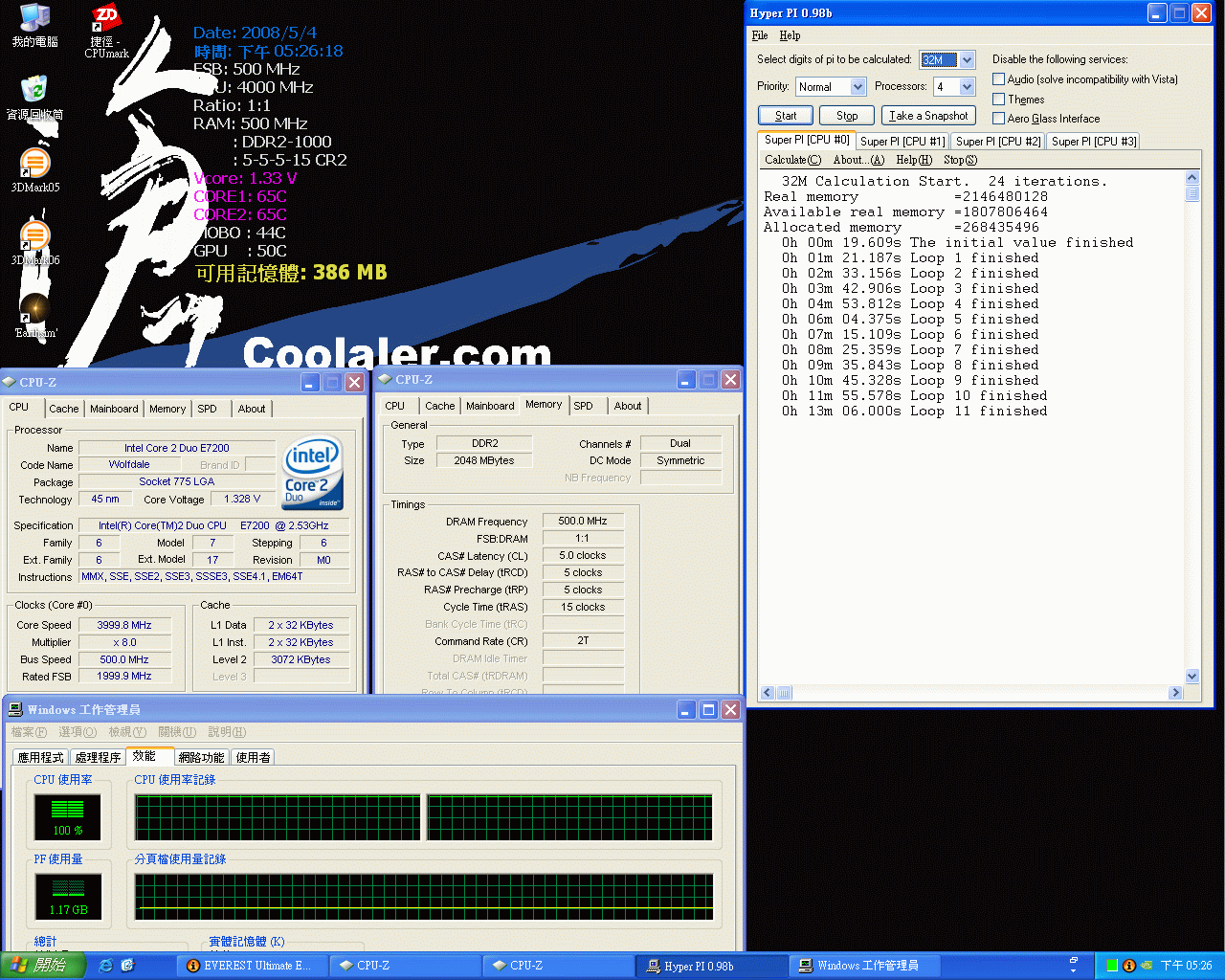Click the taskbar clock showing 下午 05:26
The width and height of the screenshot is (1225, 980).
click(x=1186, y=966)
